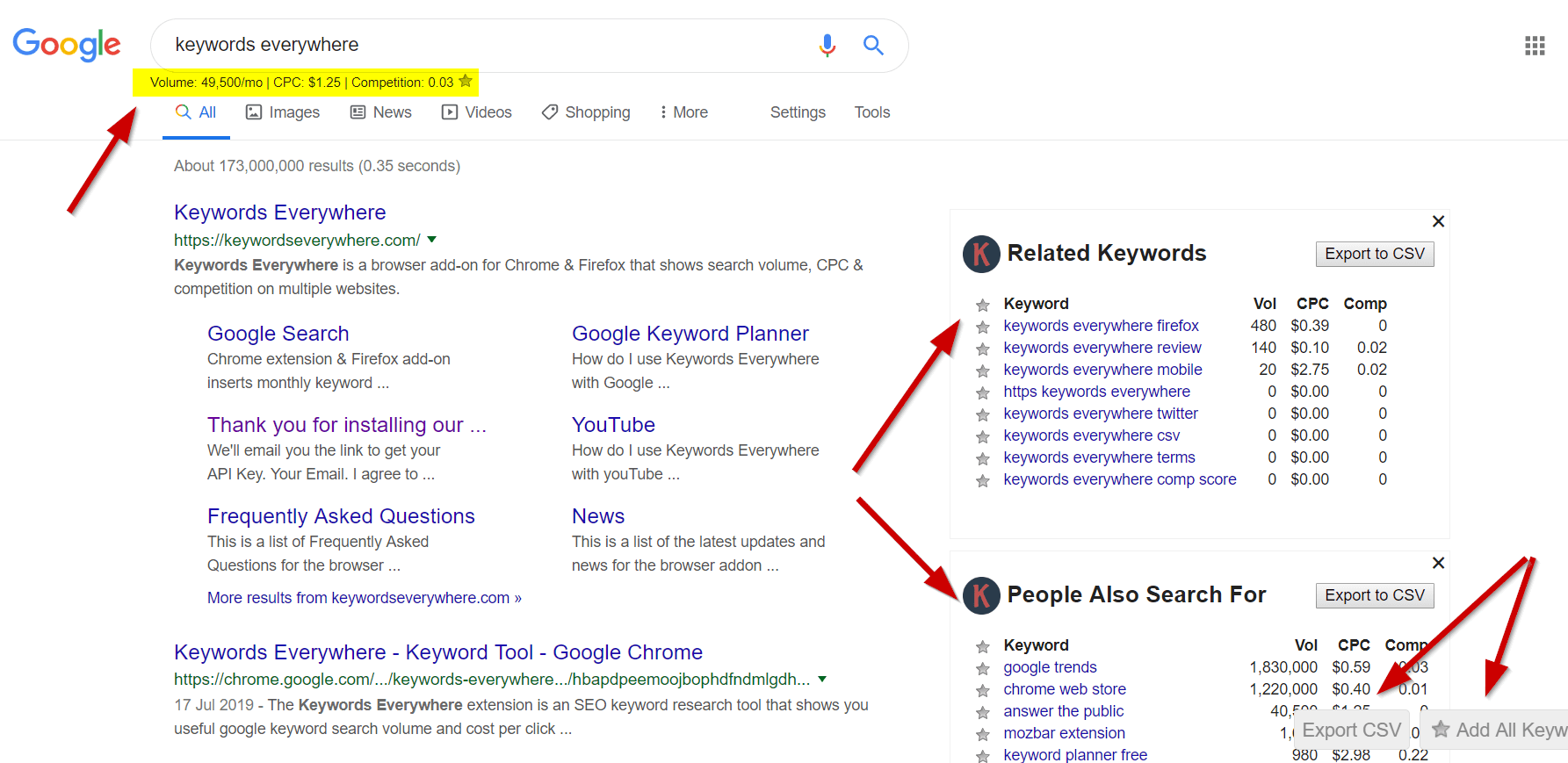Viewport: 1568px width, 763px height.
Task: Open the Google Keyword Planner sitelink
Action: [x=690, y=334]
